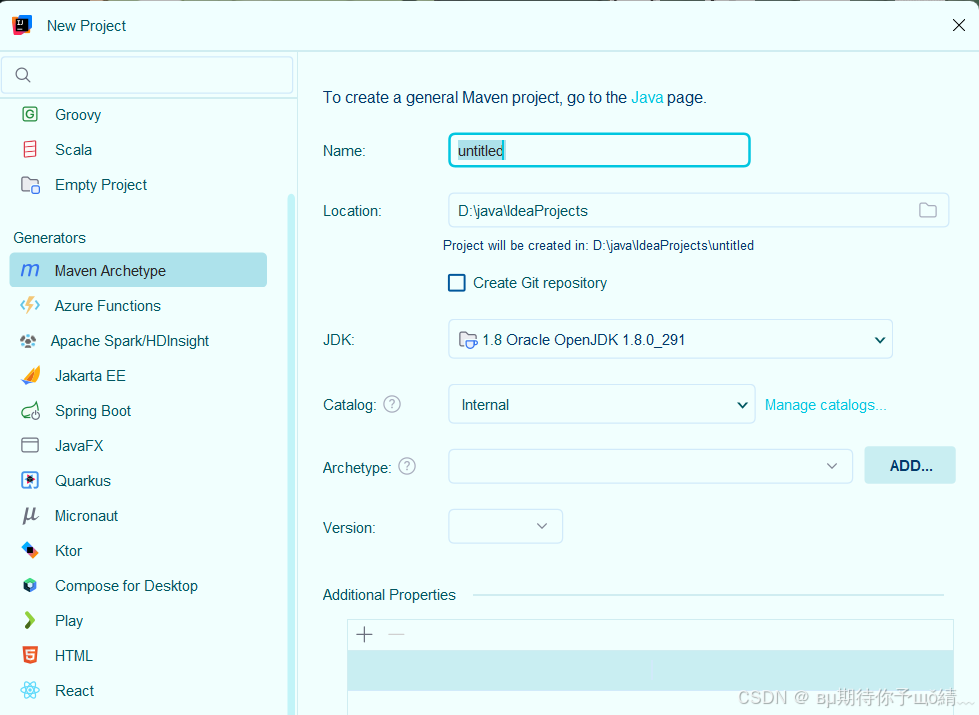Select Quarkus generator
The width and height of the screenshot is (979, 715).
point(82,481)
